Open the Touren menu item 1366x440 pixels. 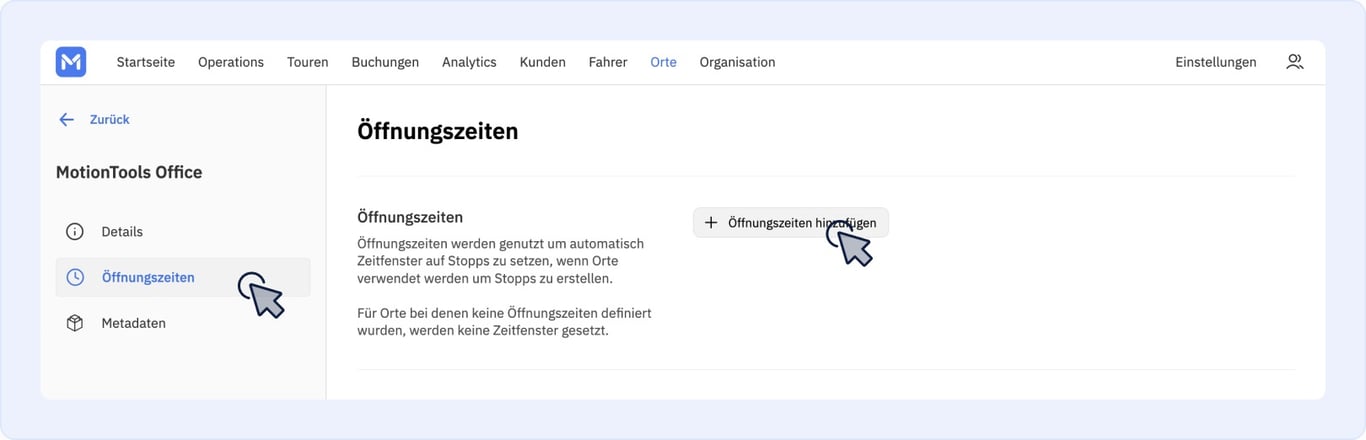pyautogui.click(x=308, y=62)
